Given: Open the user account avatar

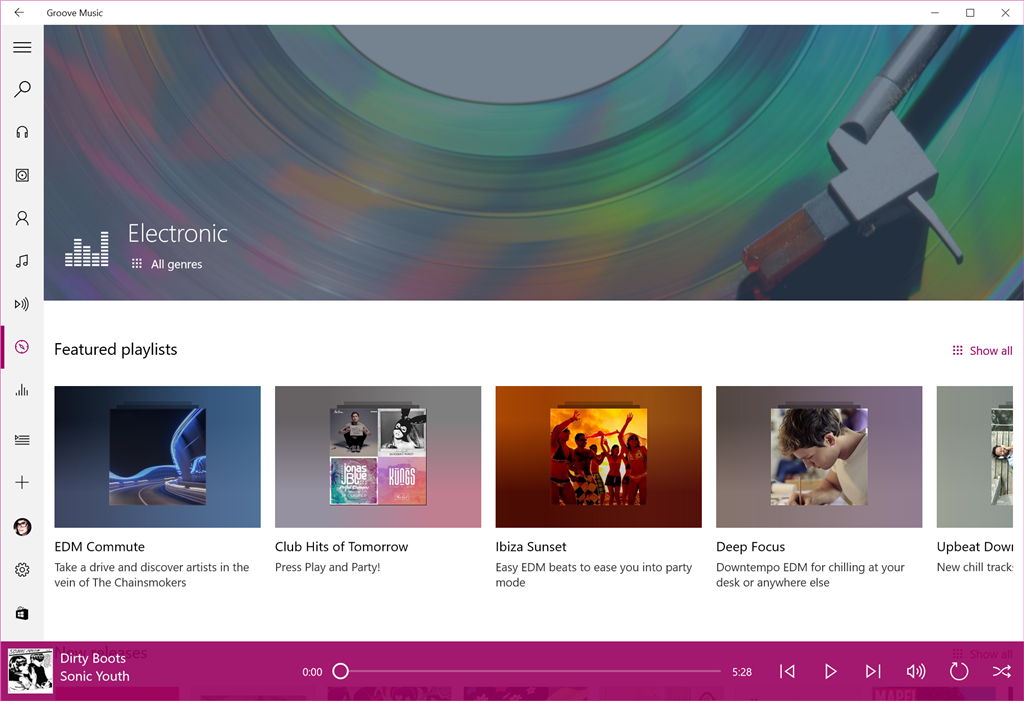Looking at the screenshot, I should (x=22, y=527).
